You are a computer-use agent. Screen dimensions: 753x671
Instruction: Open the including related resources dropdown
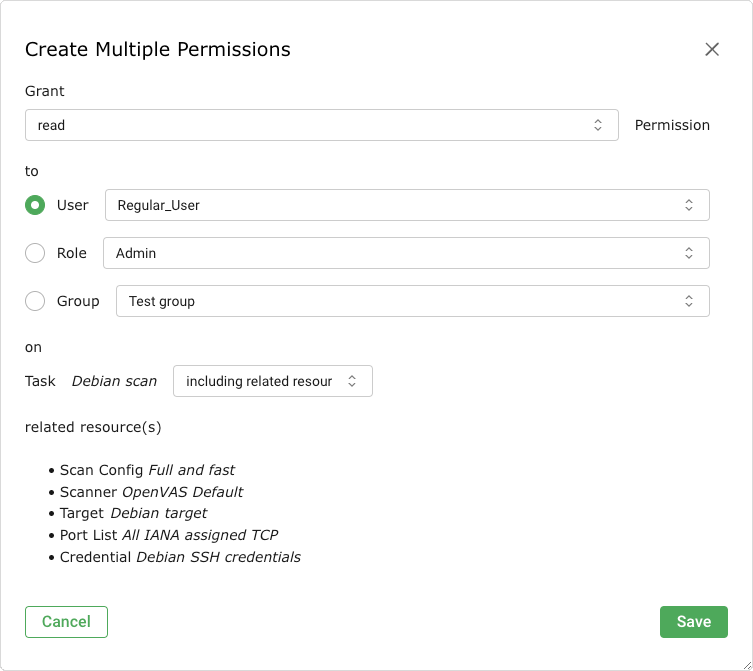tap(260, 381)
